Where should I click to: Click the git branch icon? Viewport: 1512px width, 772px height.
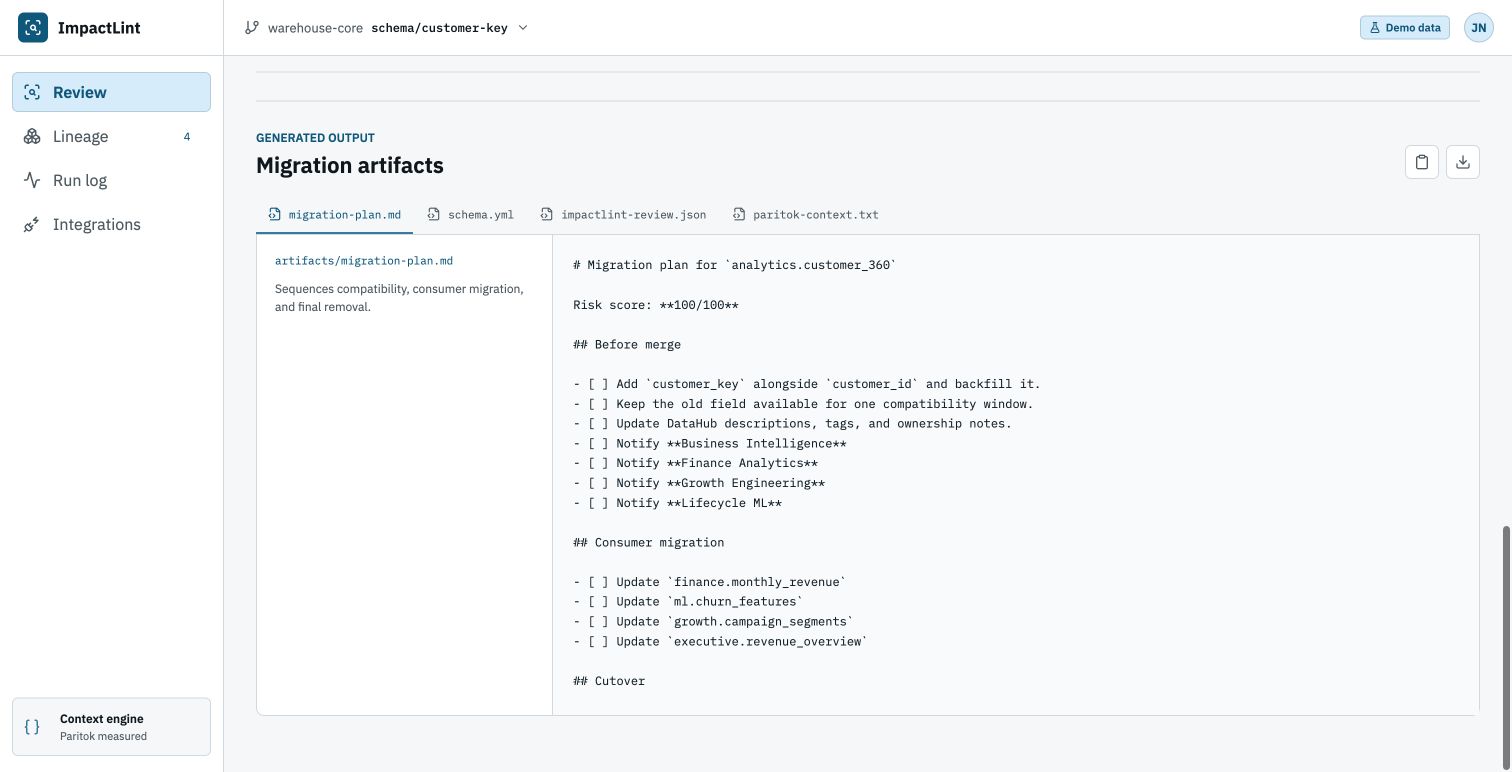coord(252,28)
